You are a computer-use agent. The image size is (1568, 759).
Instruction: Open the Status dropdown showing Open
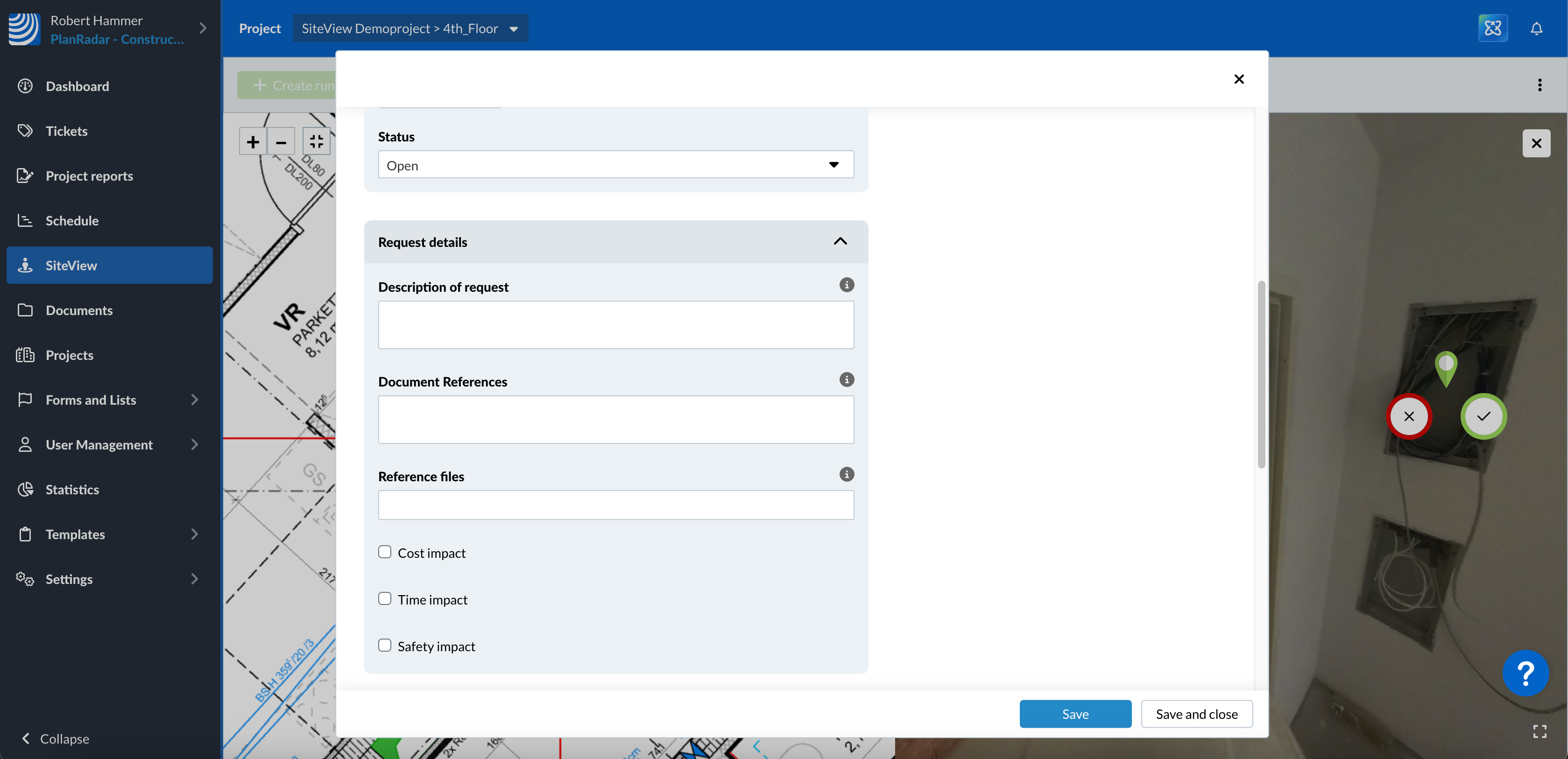(x=615, y=165)
